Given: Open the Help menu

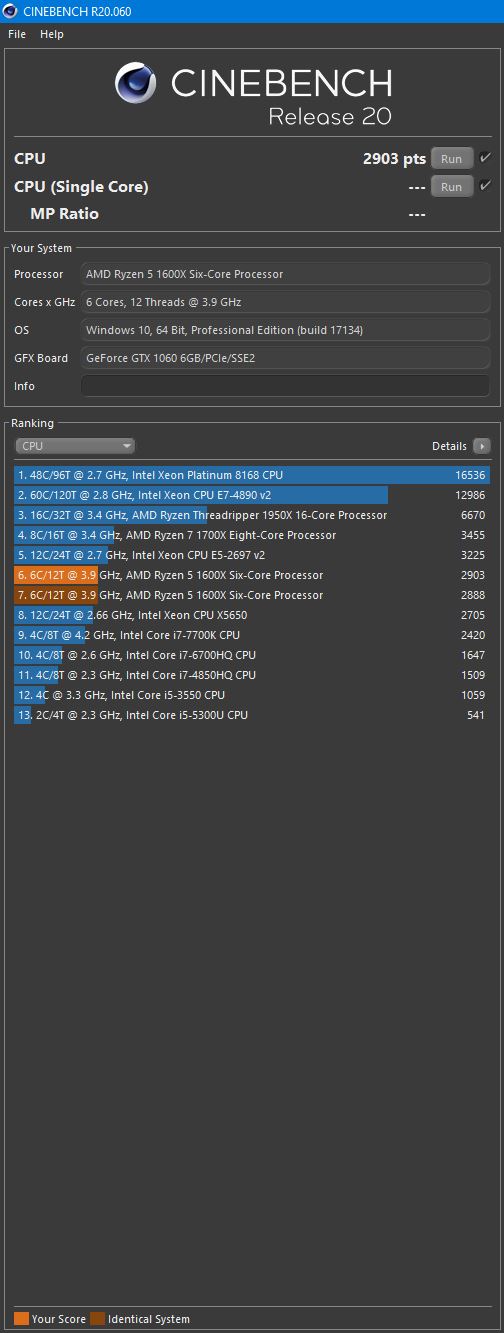Looking at the screenshot, I should [x=52, y=34].
